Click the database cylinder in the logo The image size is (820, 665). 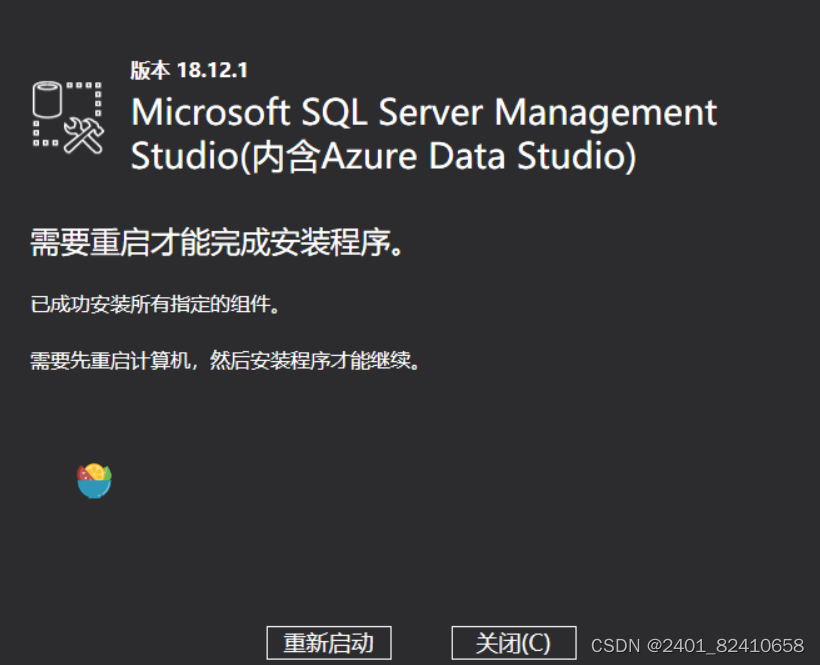[x=48, y=99]
